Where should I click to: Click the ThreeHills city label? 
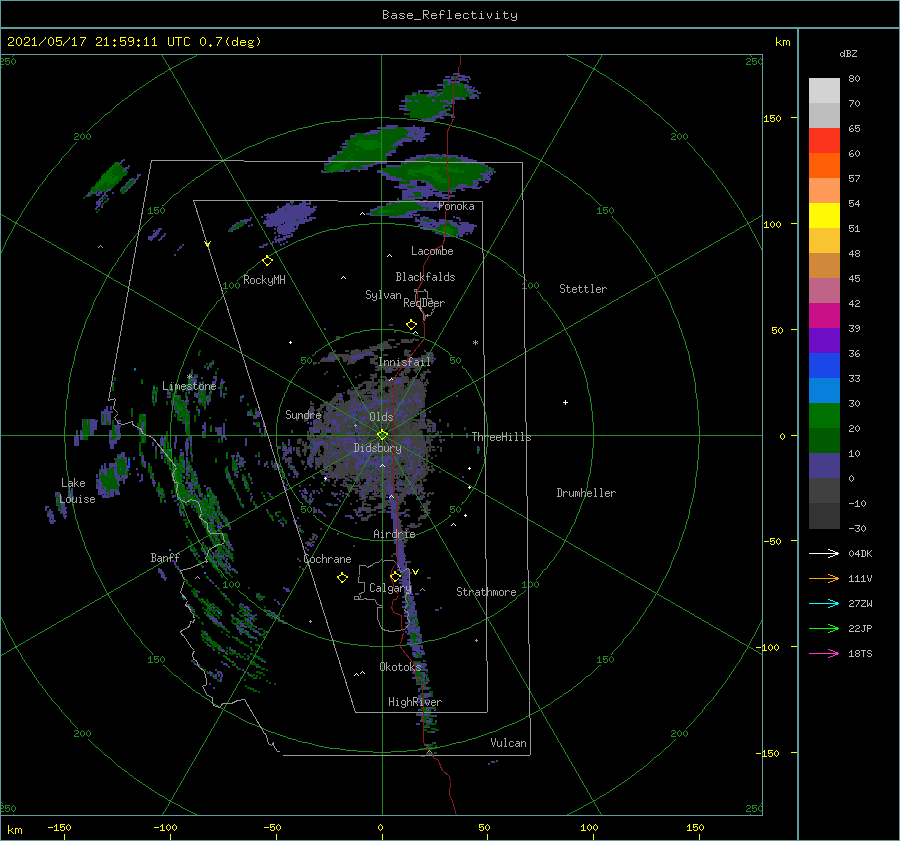click(x=502, y=437)
